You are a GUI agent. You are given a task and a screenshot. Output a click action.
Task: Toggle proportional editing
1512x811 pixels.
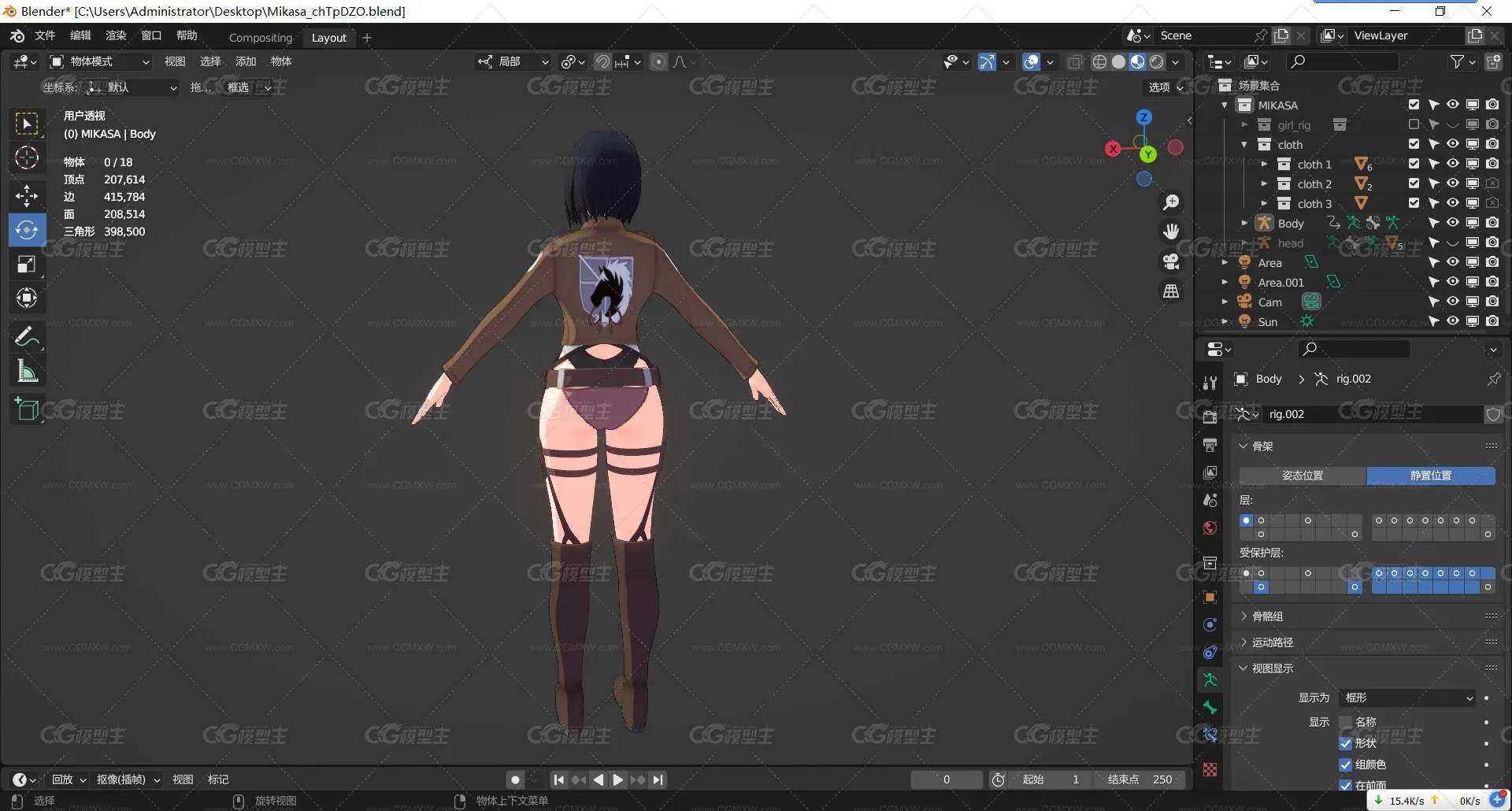pyautogui.click(x=659, y=61)
